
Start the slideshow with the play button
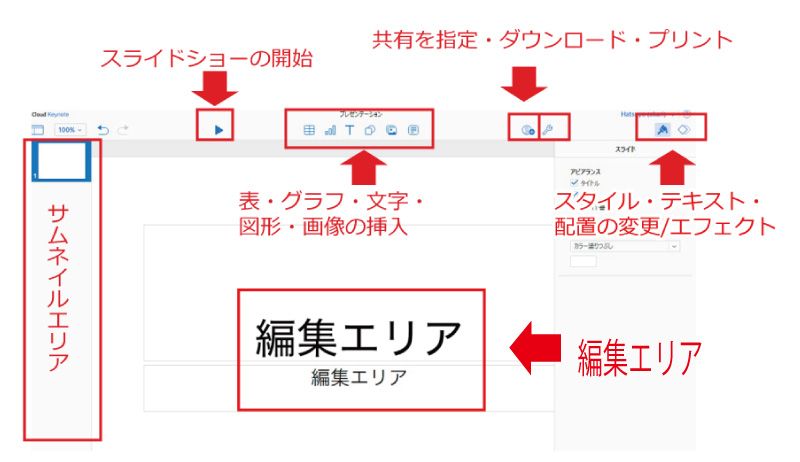[218, 130]
